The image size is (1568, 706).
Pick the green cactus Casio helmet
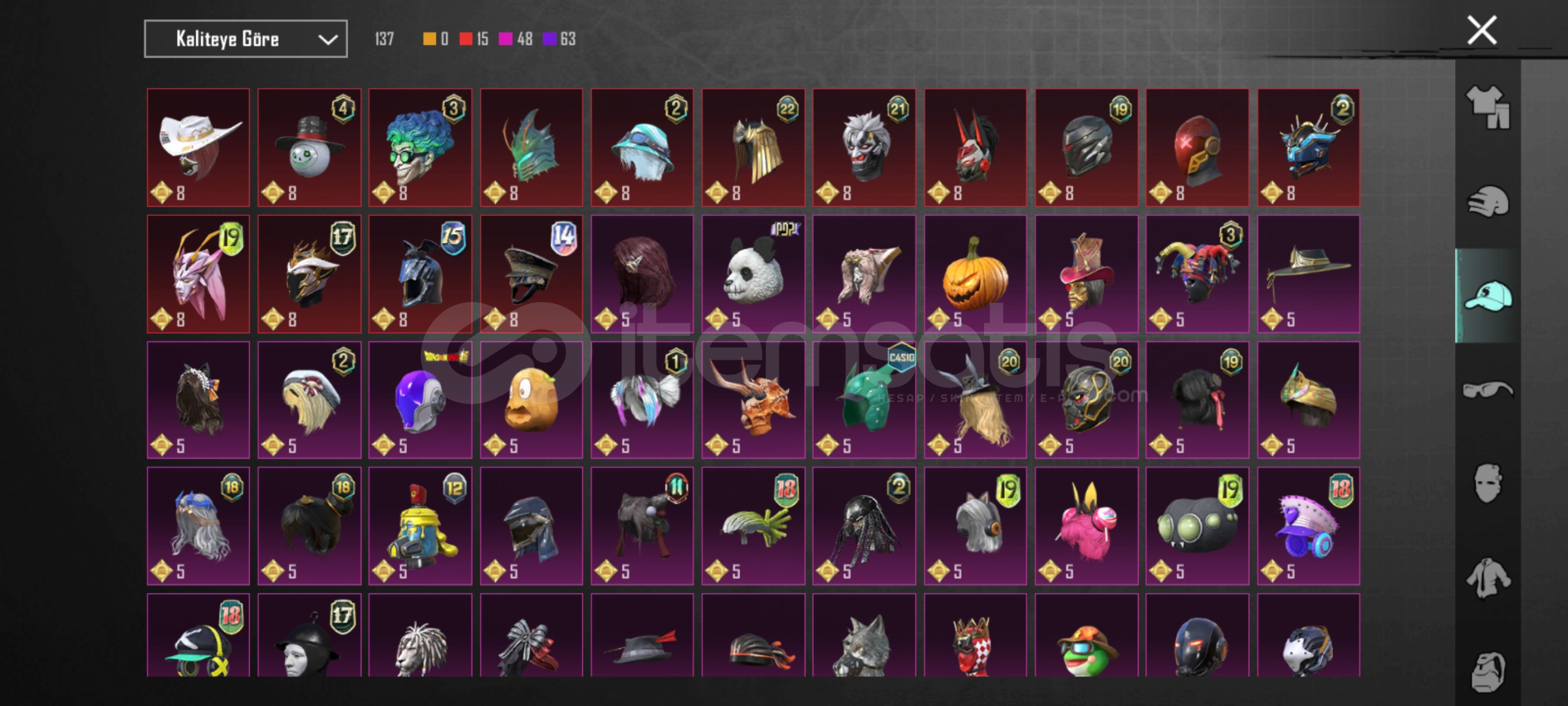click(864, 400)
